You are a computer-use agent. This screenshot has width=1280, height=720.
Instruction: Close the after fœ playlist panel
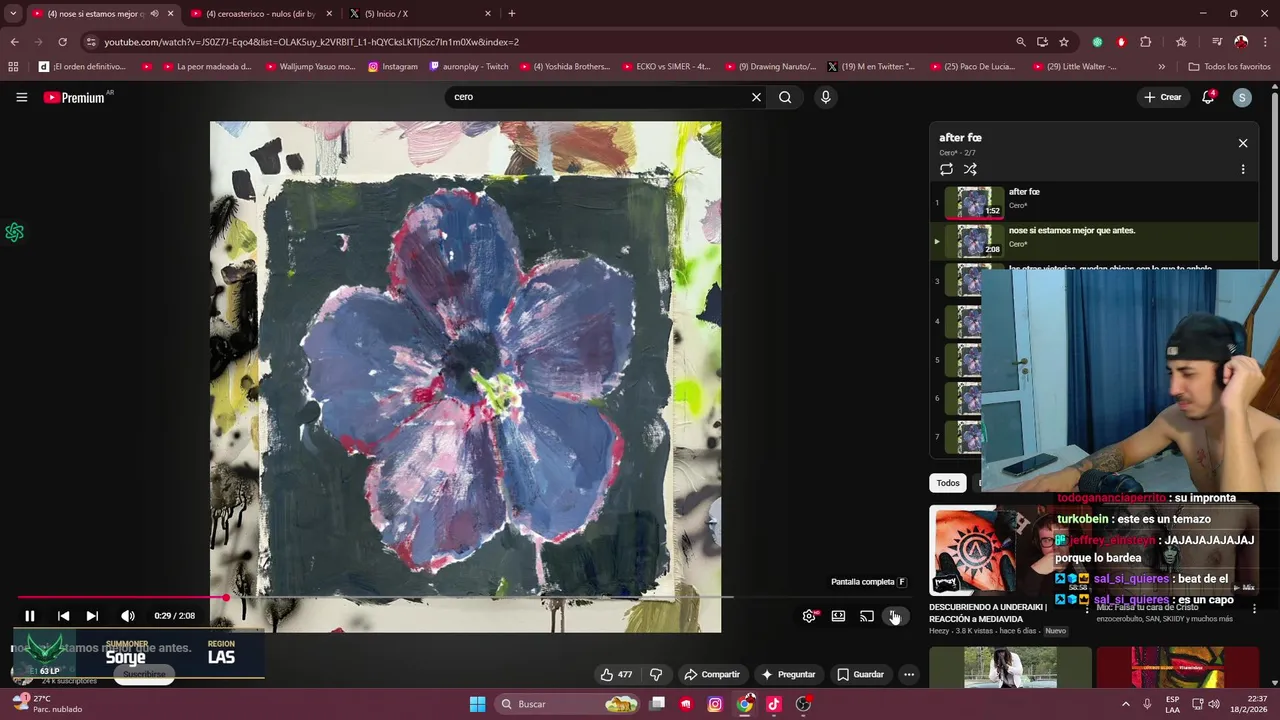click(1243, 143)
